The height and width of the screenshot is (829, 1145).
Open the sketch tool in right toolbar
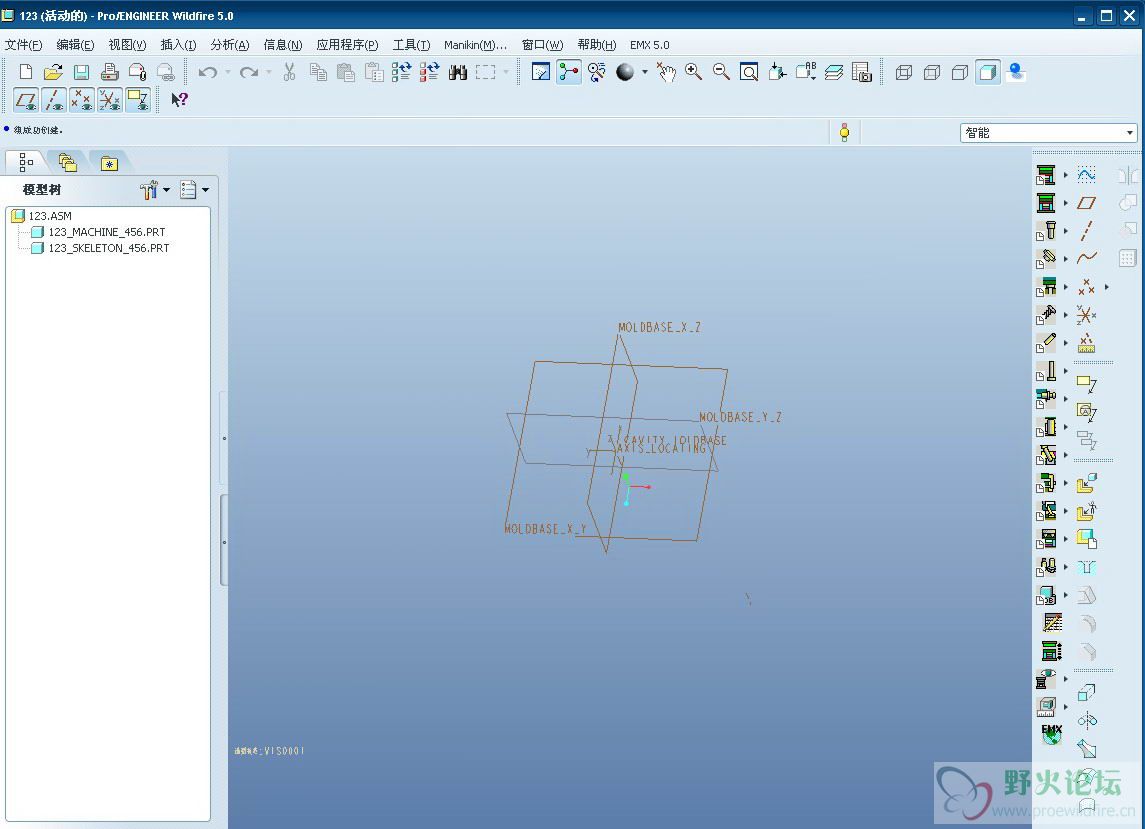click(1087, 175)
